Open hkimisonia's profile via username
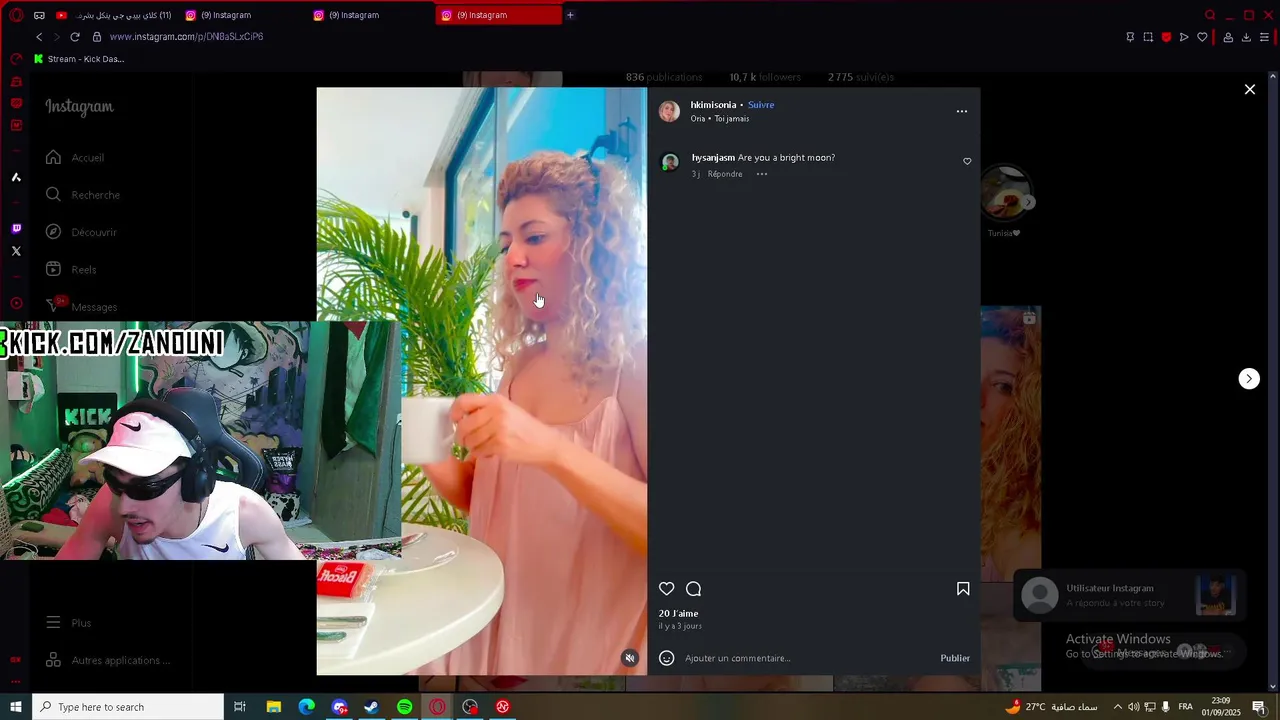 [x=713, y=105]
